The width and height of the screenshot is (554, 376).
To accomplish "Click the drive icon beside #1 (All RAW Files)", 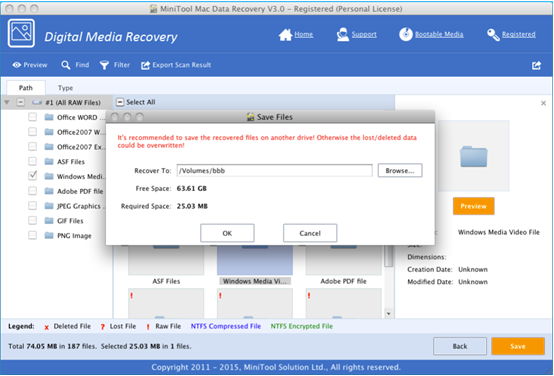I will [x=37, y=102].
